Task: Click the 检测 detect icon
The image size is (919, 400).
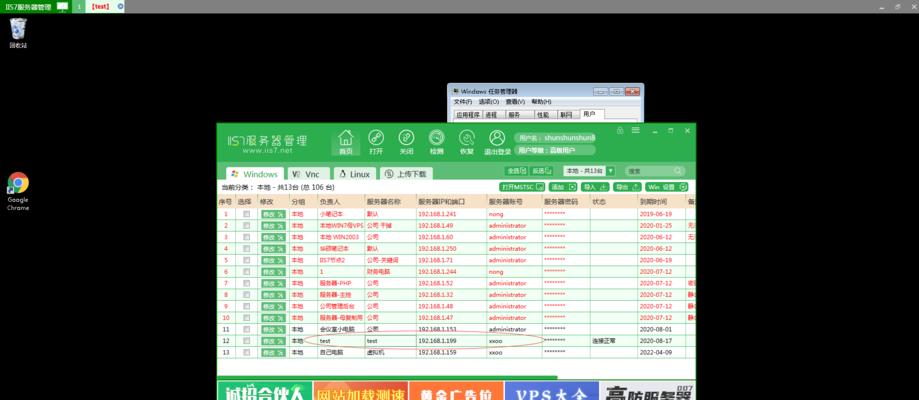Action: tap(436, 138)
